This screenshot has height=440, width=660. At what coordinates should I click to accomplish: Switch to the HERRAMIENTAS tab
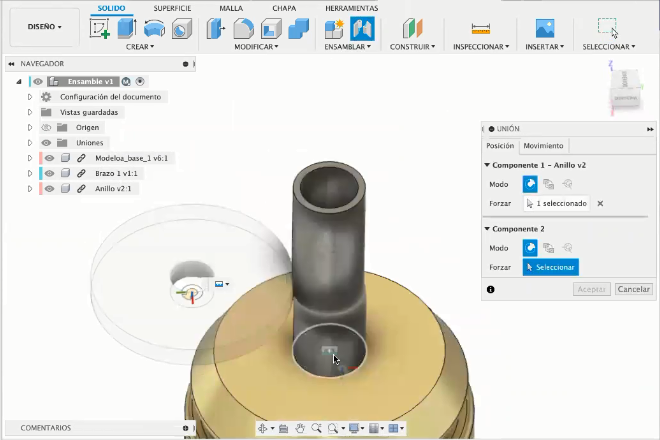351,8
